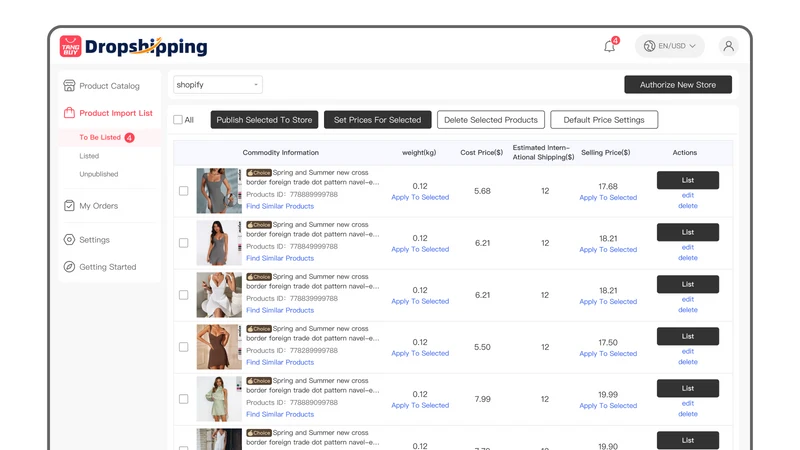
Task: Open grey dress thumbnail for 778889999788
Action: (219, 191)
